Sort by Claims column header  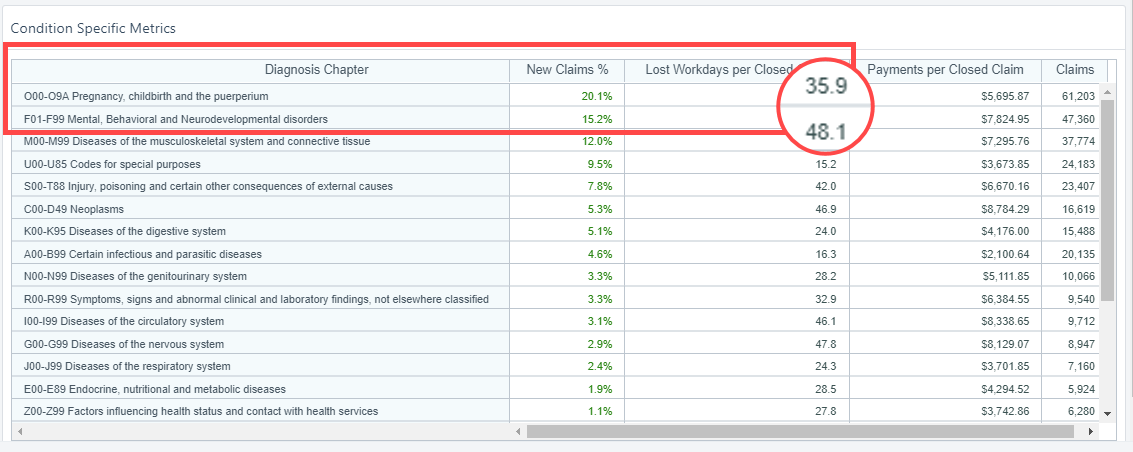[x=1074, y=70]
